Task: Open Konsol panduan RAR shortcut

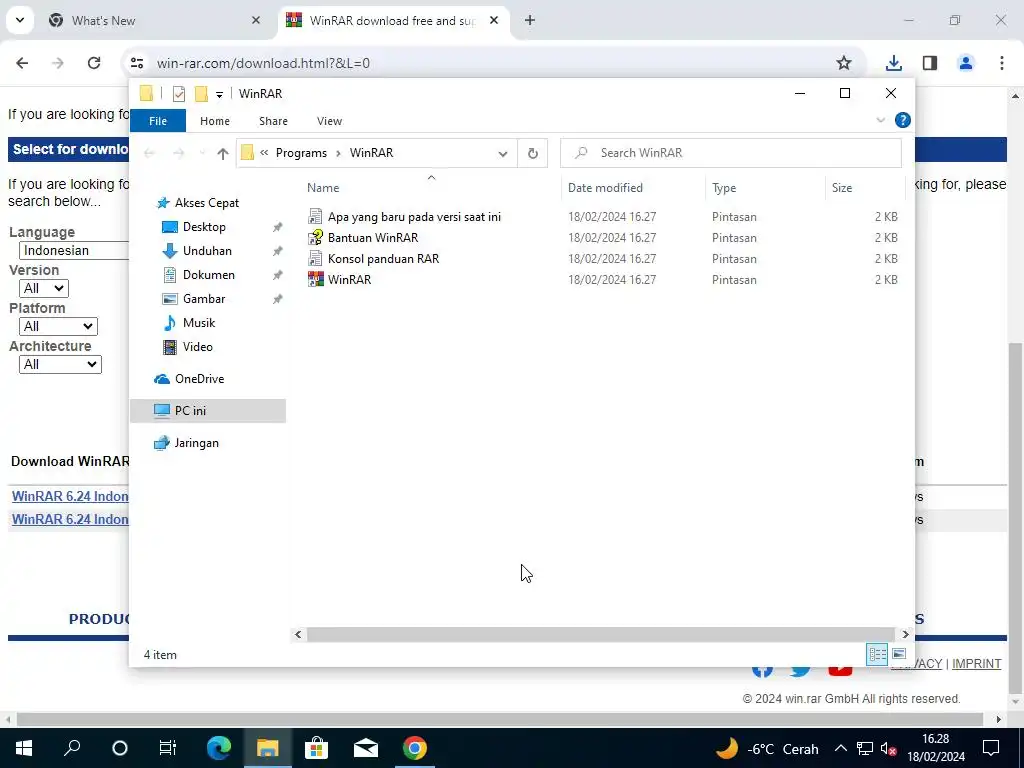Action: pyautogui.click(x=383, y=259)
